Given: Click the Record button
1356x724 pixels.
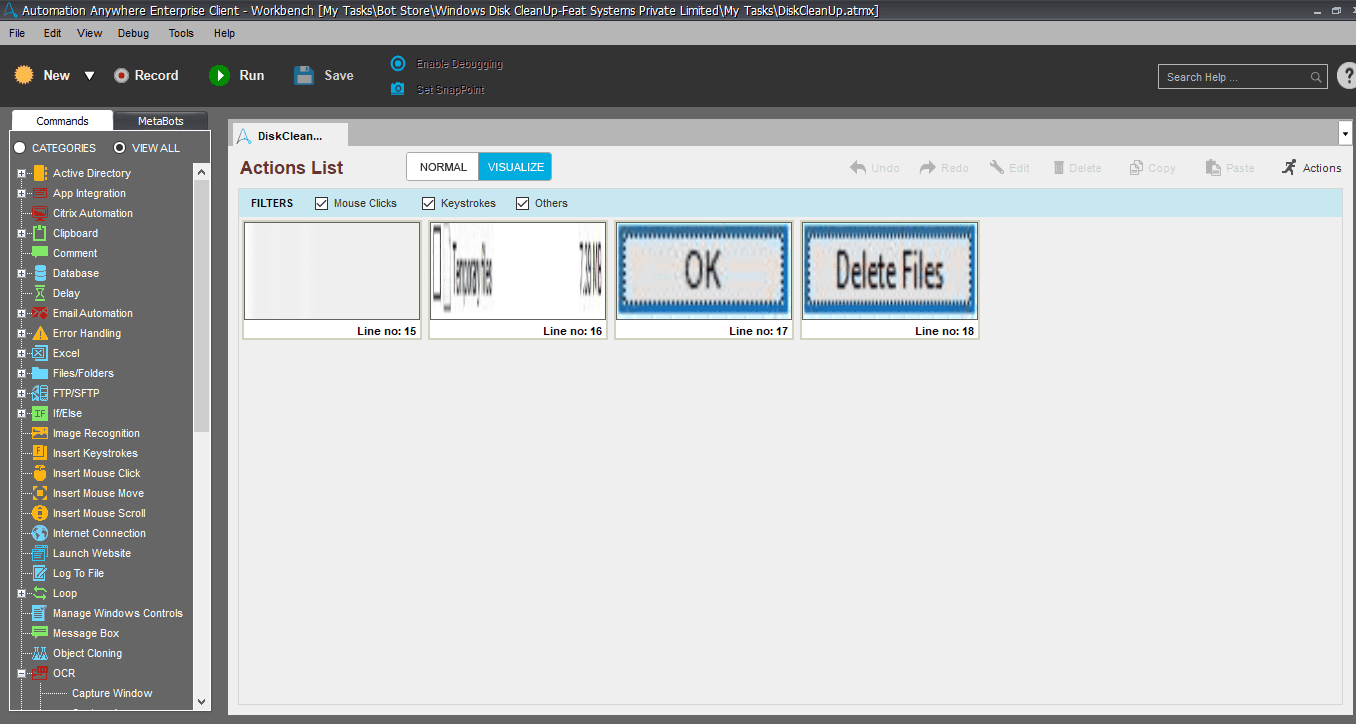Looking at the screenshot, I should [x=146, y=75].
